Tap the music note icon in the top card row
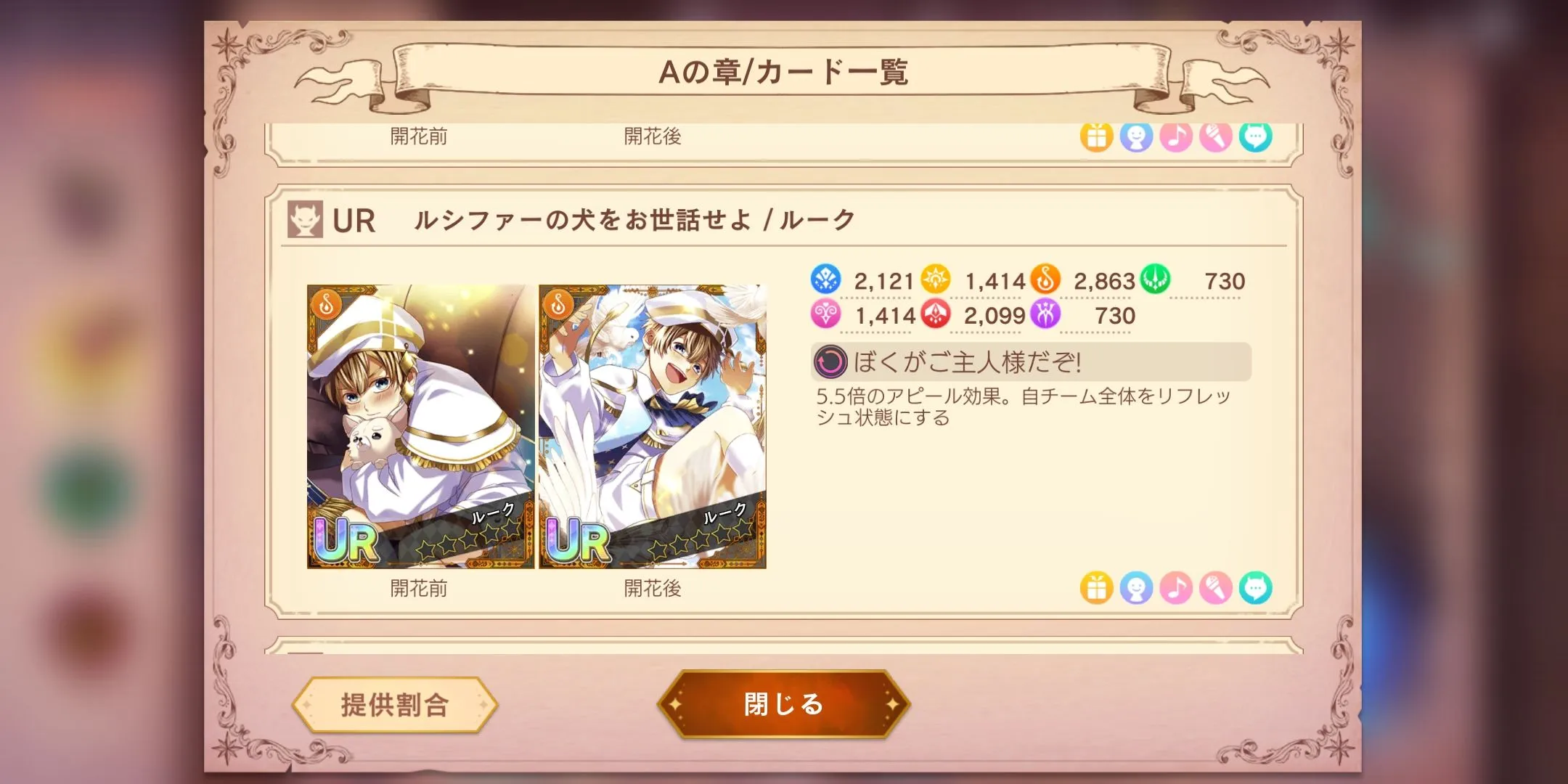Image resolution: width=1568 pixels, height=784 pixels. pos(1176,137)
